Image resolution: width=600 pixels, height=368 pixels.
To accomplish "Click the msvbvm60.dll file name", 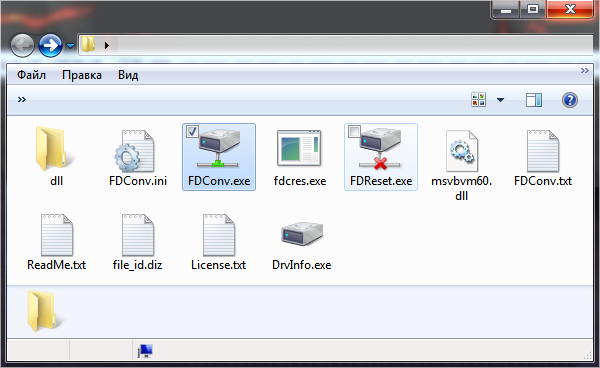I will [461, 188].
